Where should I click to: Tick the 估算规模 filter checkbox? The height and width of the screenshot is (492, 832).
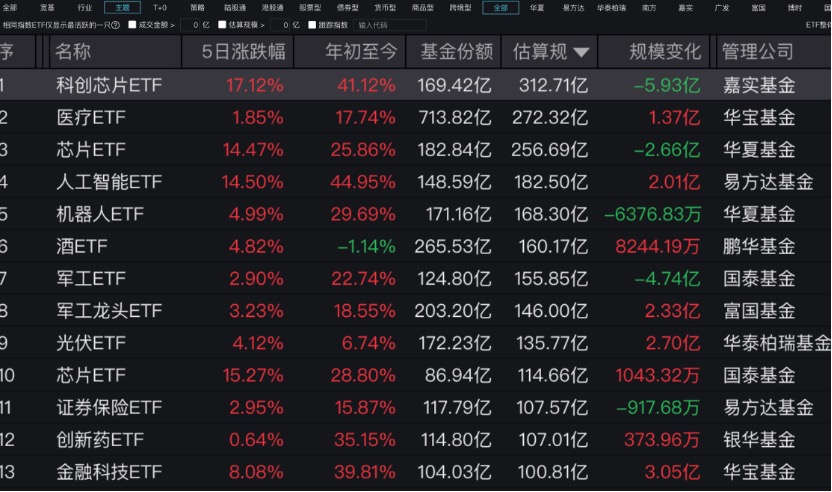pos(222,24)
